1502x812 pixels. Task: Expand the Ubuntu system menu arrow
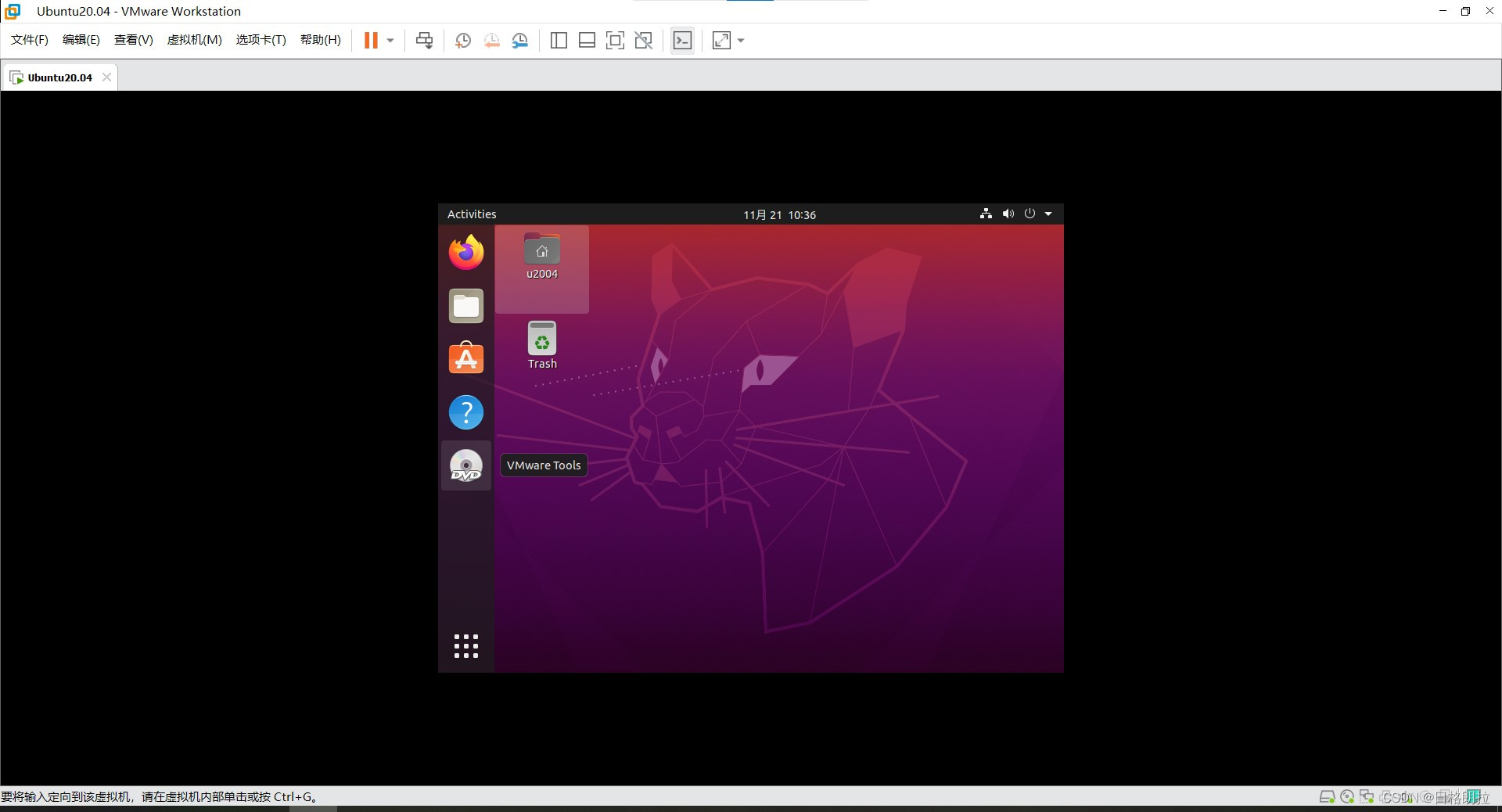pos(1048,214)
